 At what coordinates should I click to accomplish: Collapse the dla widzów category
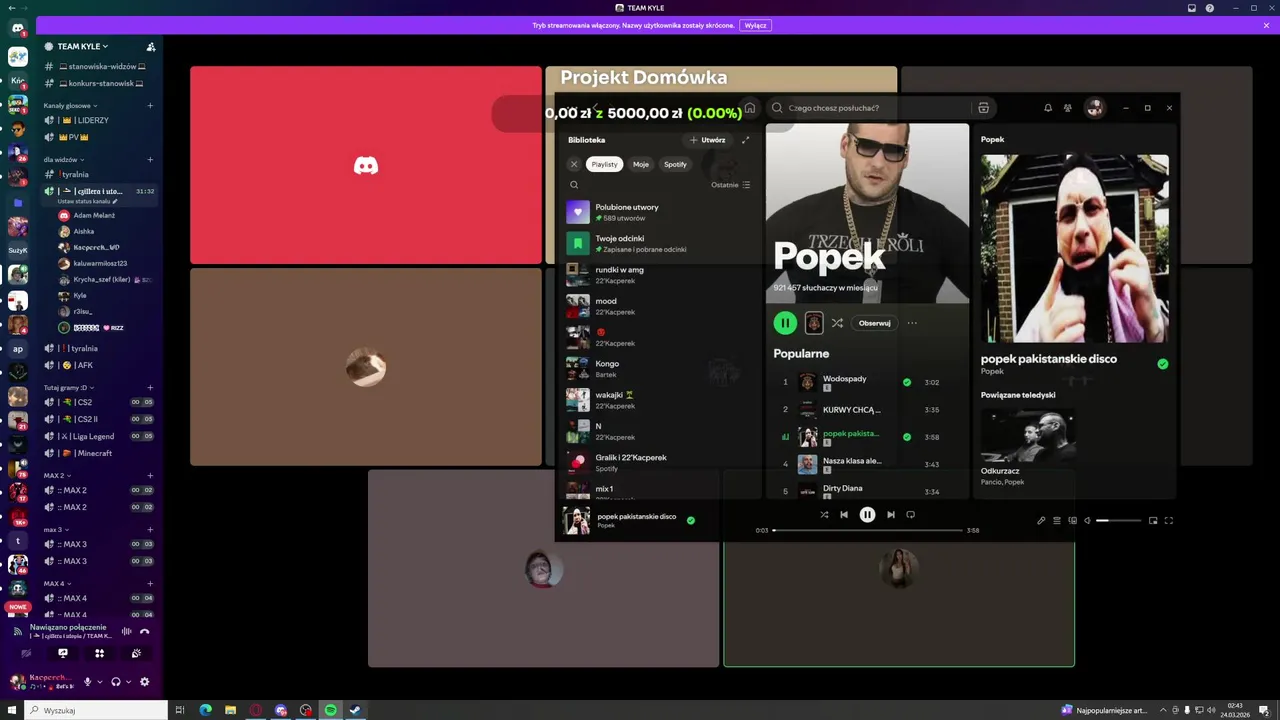click(x=63, y=159)
